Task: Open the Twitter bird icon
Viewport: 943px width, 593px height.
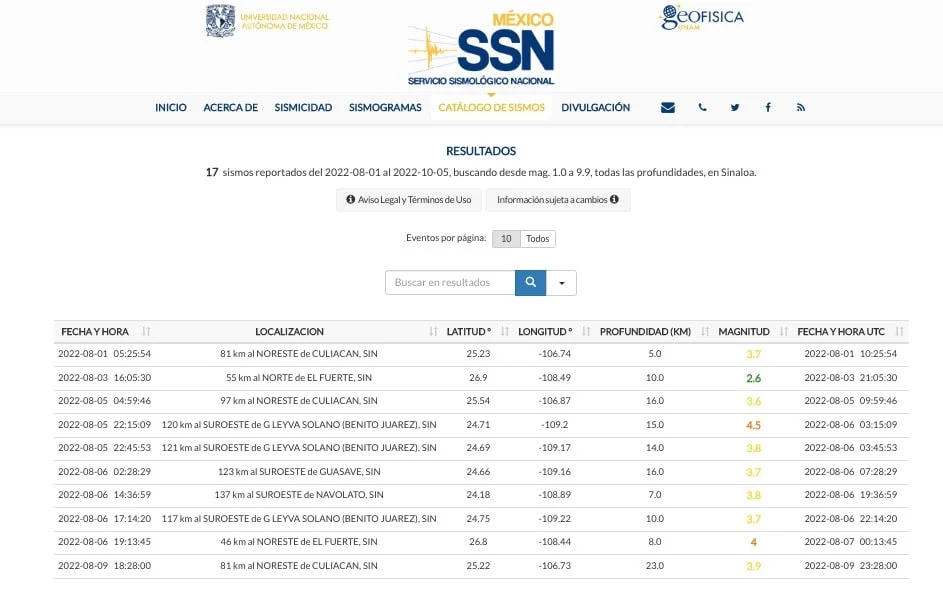Action: click(735, 108)
